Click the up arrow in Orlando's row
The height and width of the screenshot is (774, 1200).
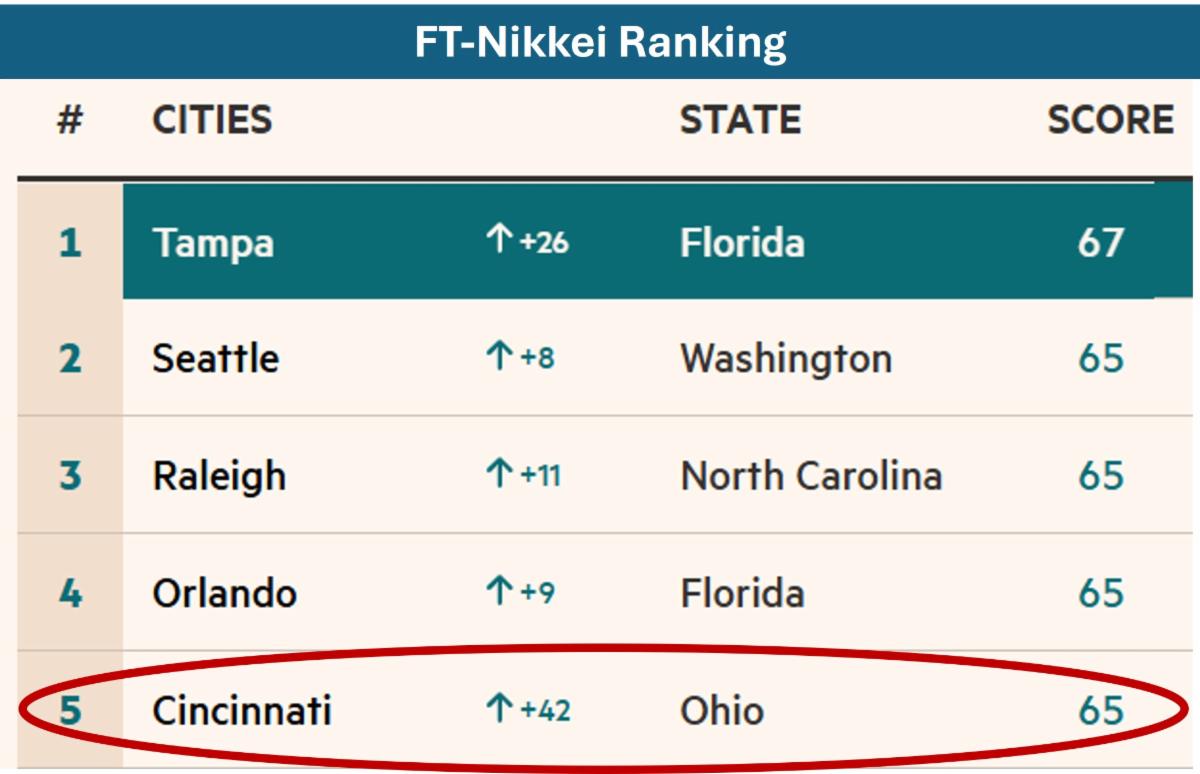tap(498, 592)
